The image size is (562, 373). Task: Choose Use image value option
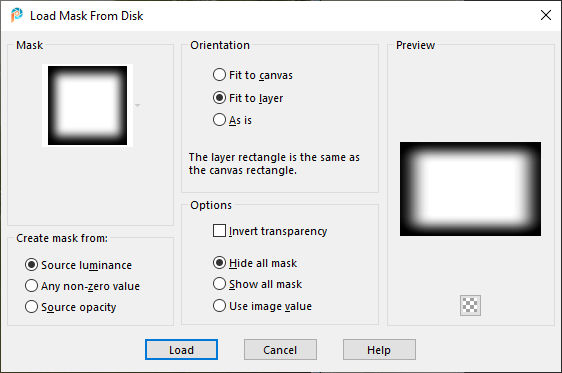(x=262, y=306)
